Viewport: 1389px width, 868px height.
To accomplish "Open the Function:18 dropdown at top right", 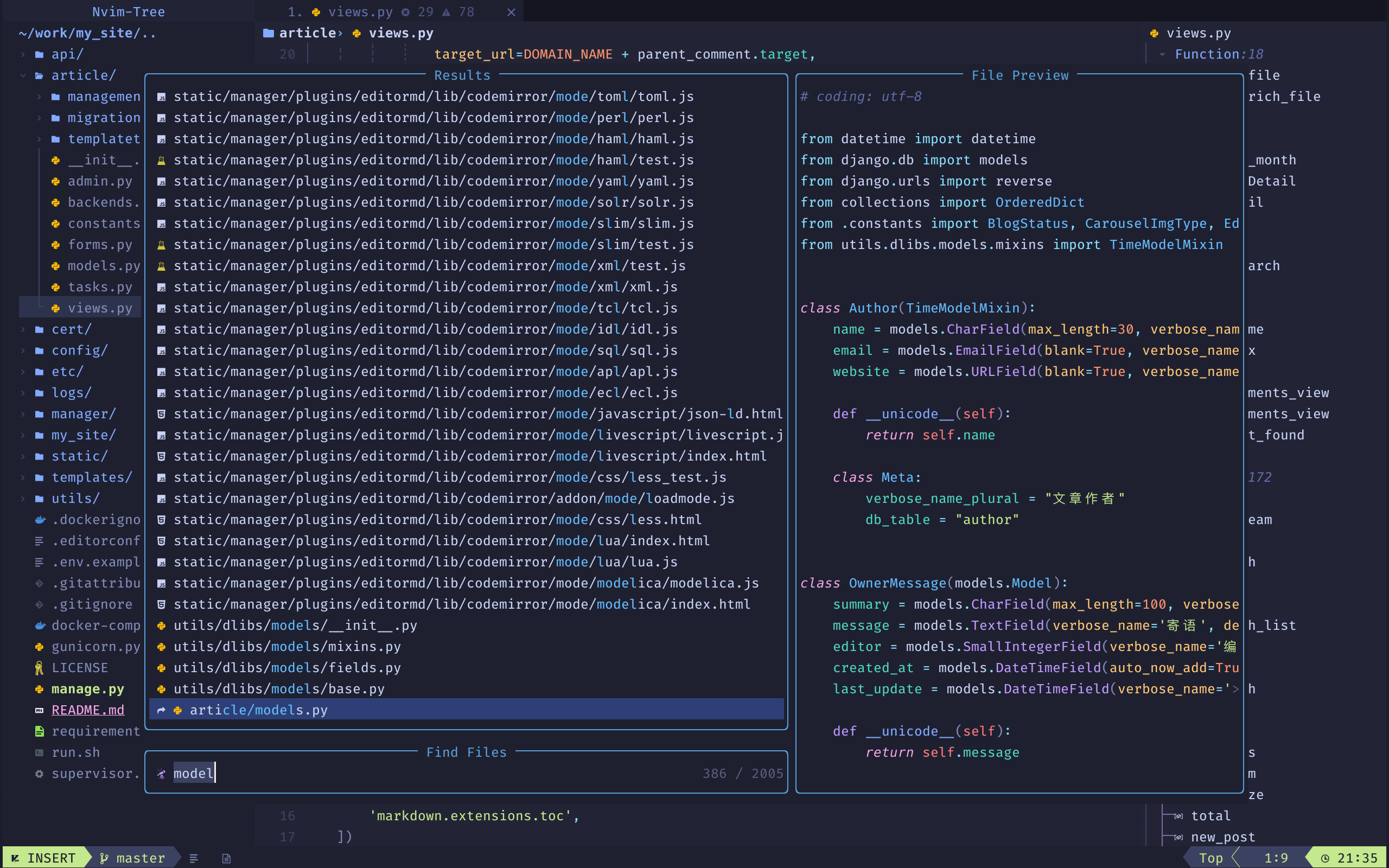I will click(1218, 54).
